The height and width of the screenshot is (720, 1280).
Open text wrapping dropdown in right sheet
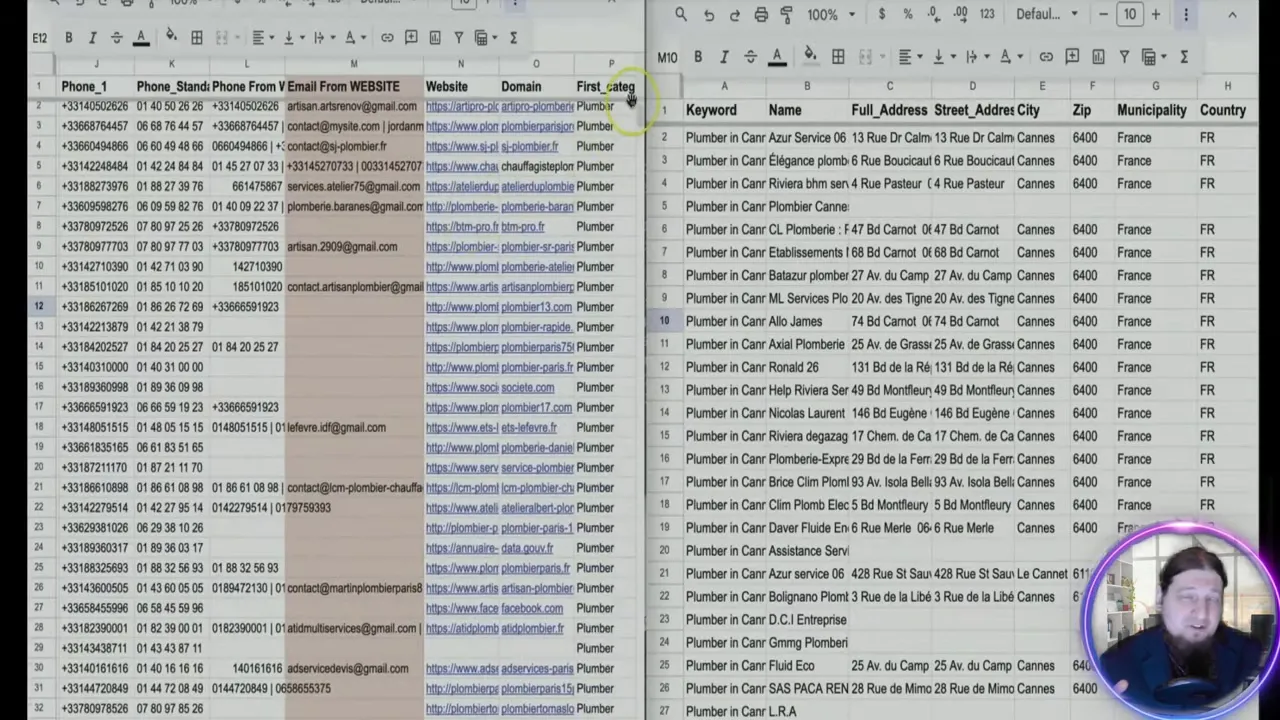[977, 57]
